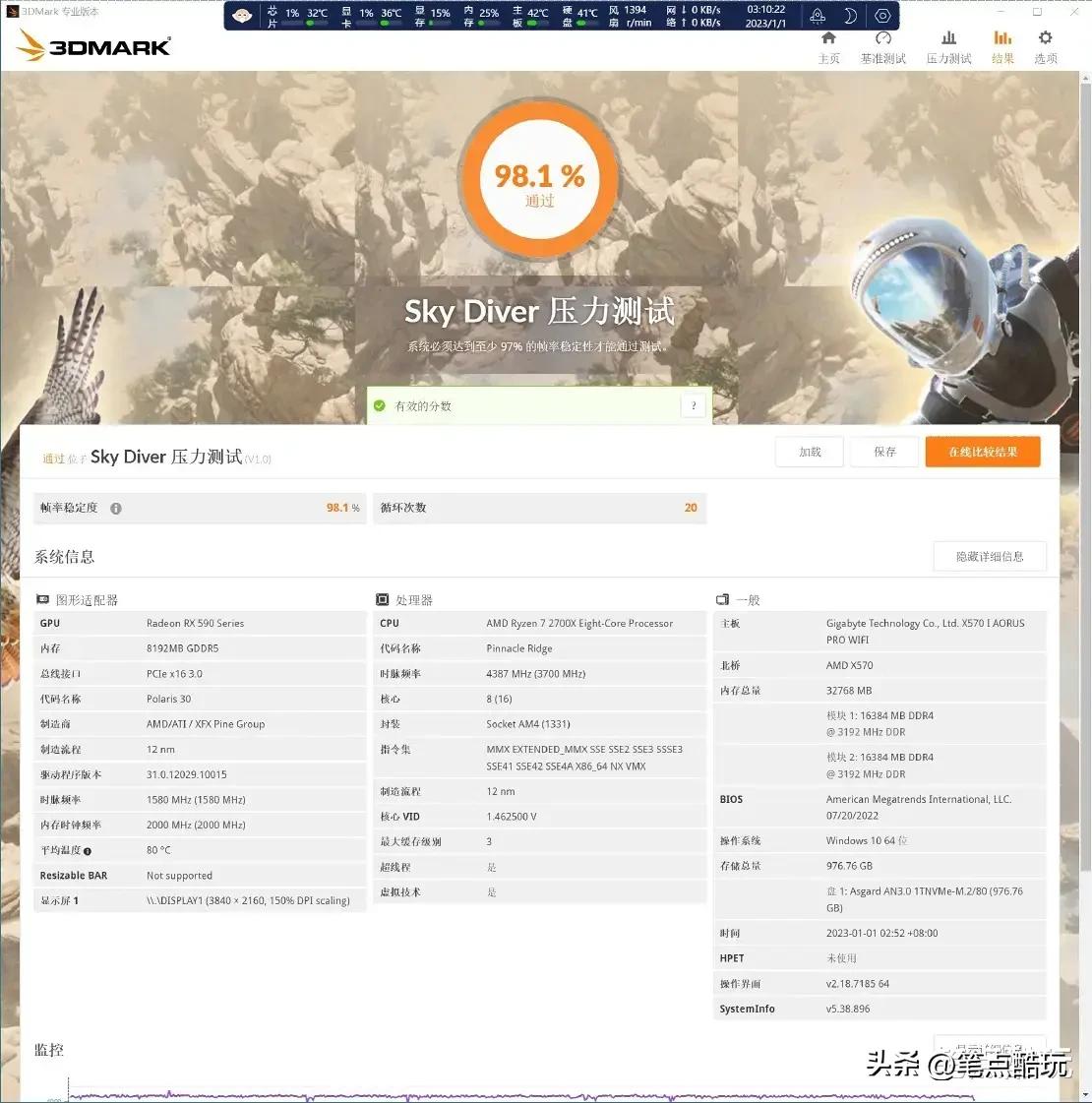Click the 3DMark logo

pos(93,45)
